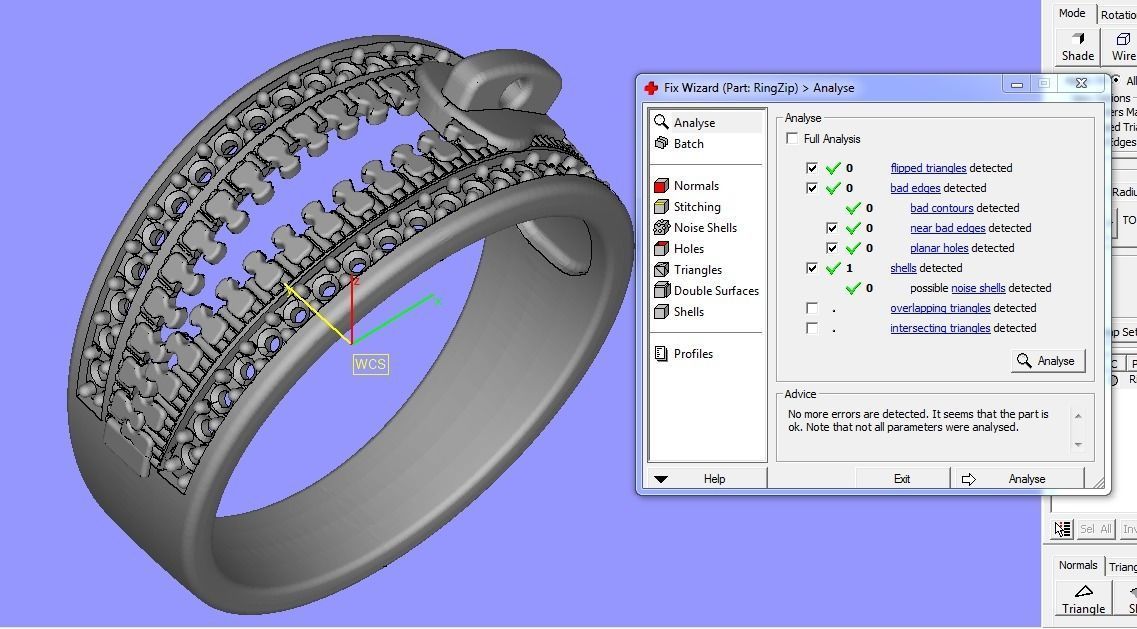Click the Sel All button
This screenshot has width=1137, height=629.
(x=1096, y=529)
